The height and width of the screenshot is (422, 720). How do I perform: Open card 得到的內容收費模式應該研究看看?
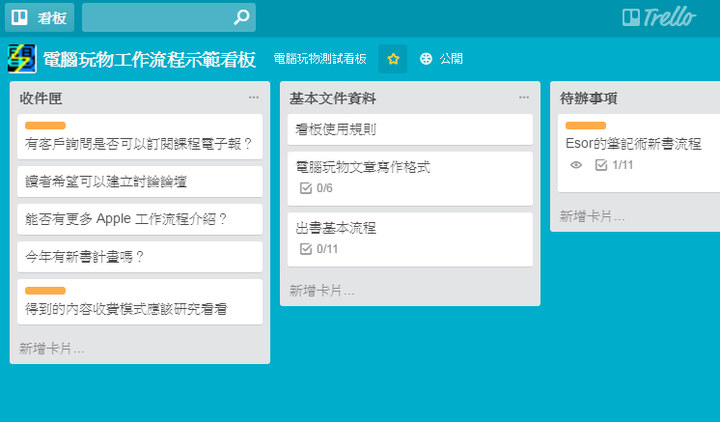(140, 302)
